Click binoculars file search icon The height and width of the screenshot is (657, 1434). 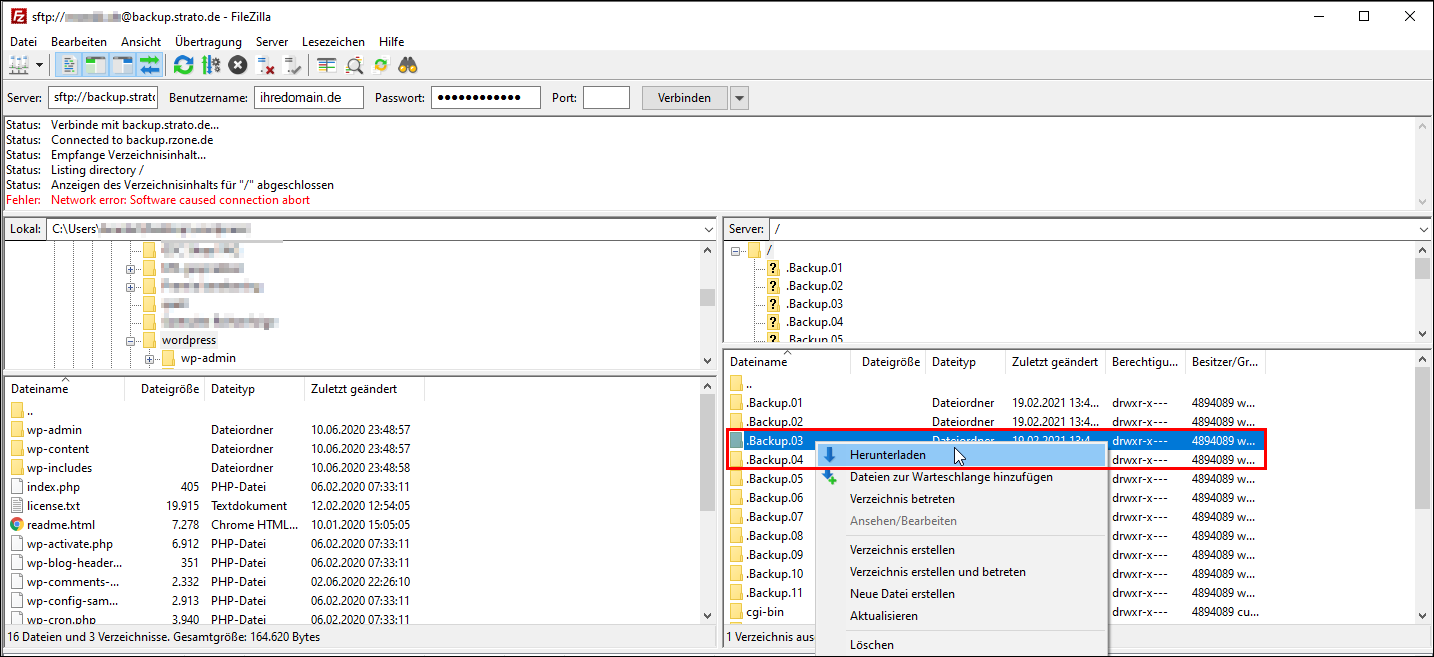(x=408, y=65)
